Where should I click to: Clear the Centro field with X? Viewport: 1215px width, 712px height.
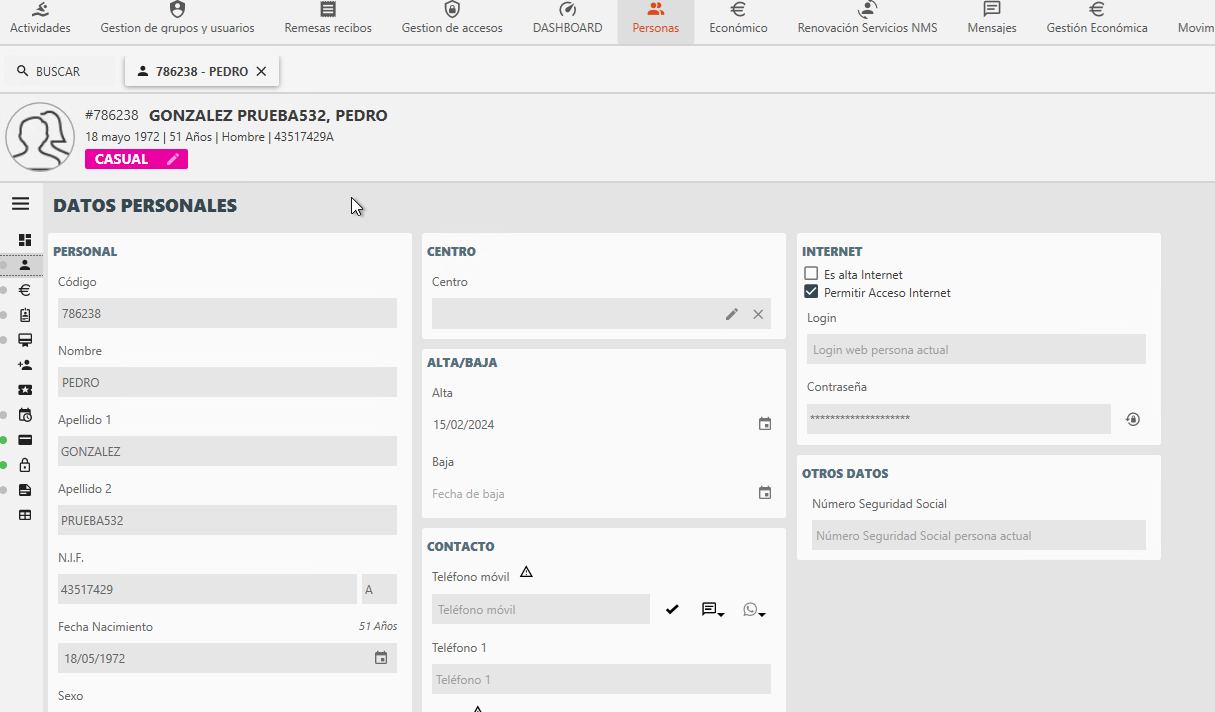758,314
